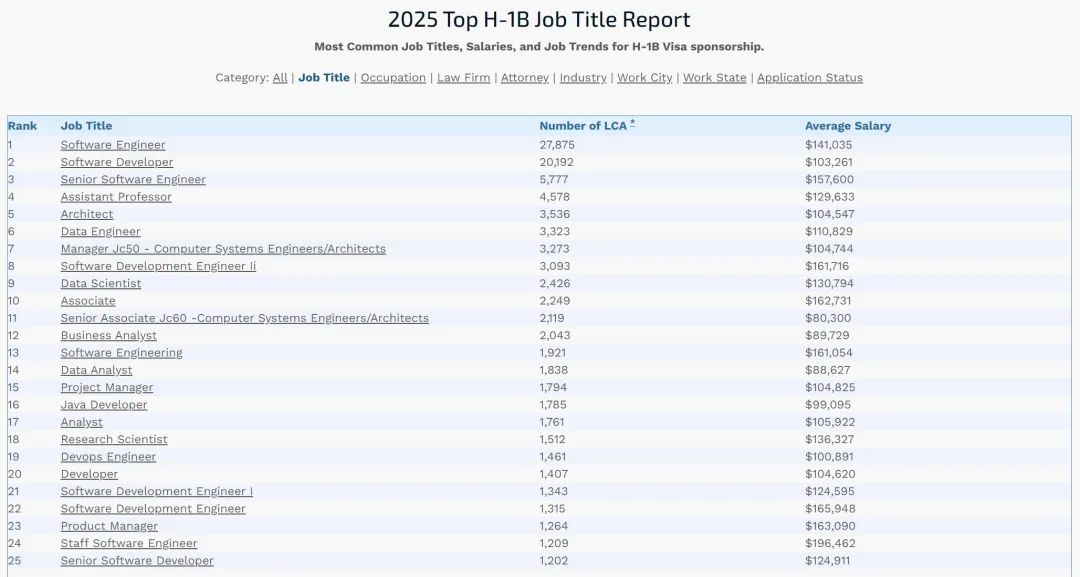Select the Job Title category
The width and height of the screenshot is (1080, 577).
click(x=324, y=78)
